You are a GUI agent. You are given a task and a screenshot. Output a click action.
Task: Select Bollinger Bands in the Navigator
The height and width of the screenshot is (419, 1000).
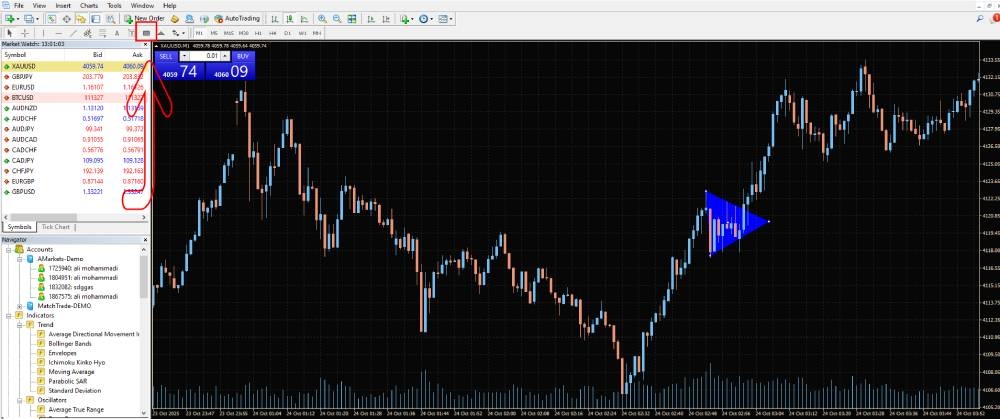click(70, 343)
